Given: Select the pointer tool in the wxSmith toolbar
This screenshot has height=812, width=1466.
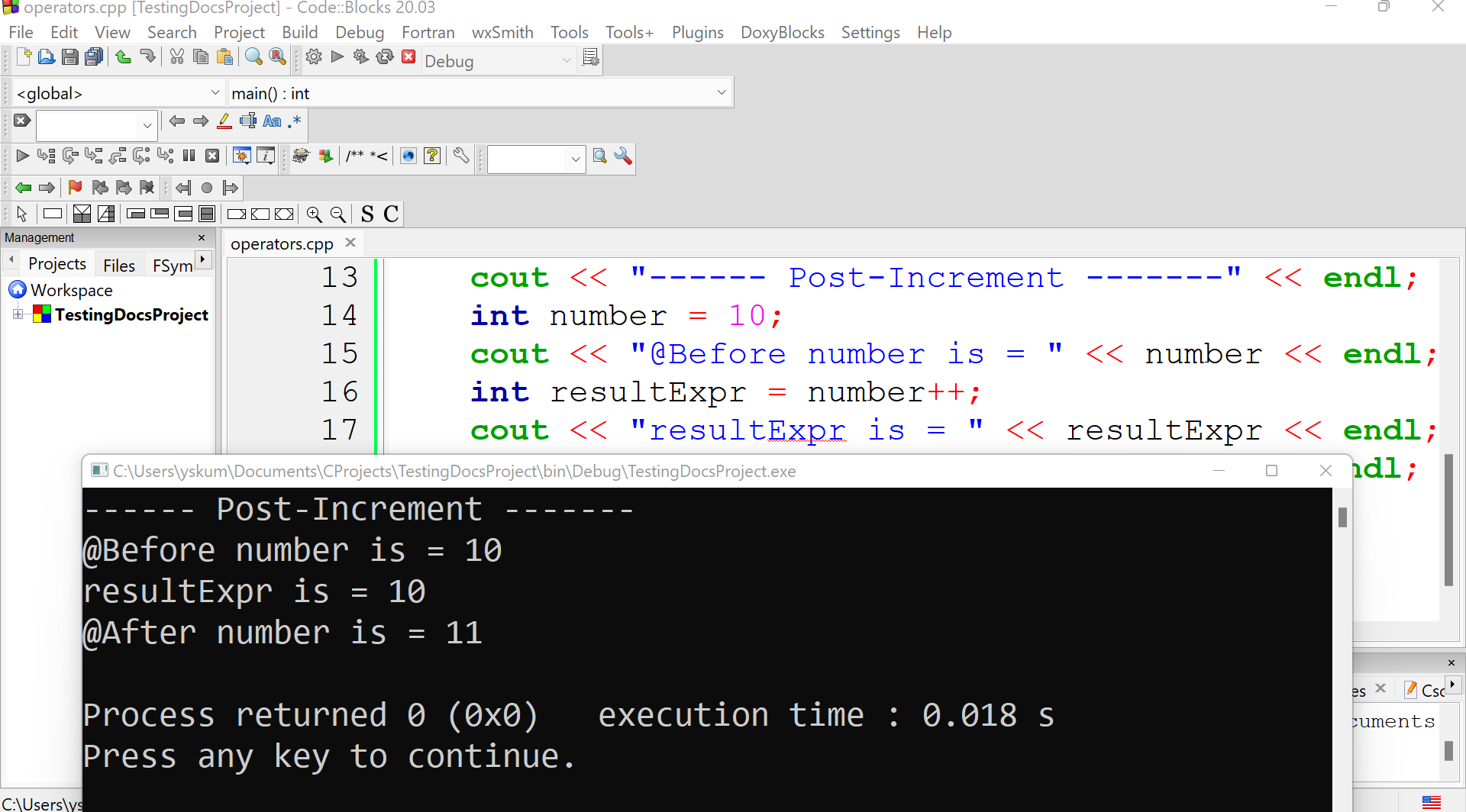Looking at the screenshot, I should (x=22, y=214).
